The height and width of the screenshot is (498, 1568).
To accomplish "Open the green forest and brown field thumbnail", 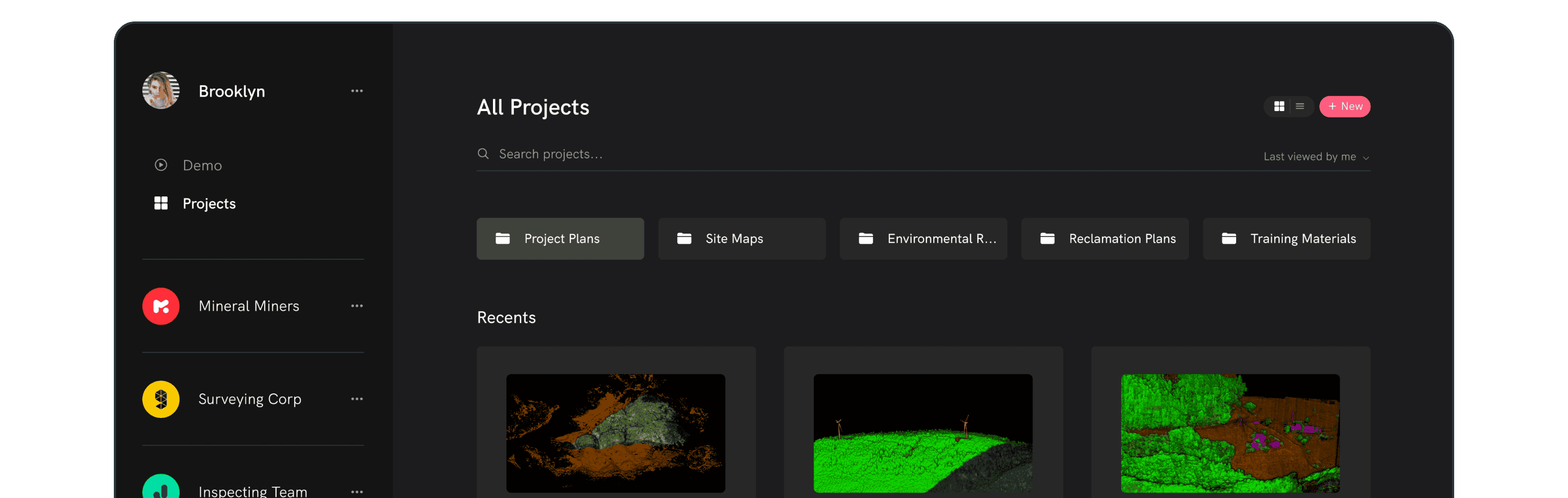I will pos(1230,433).
